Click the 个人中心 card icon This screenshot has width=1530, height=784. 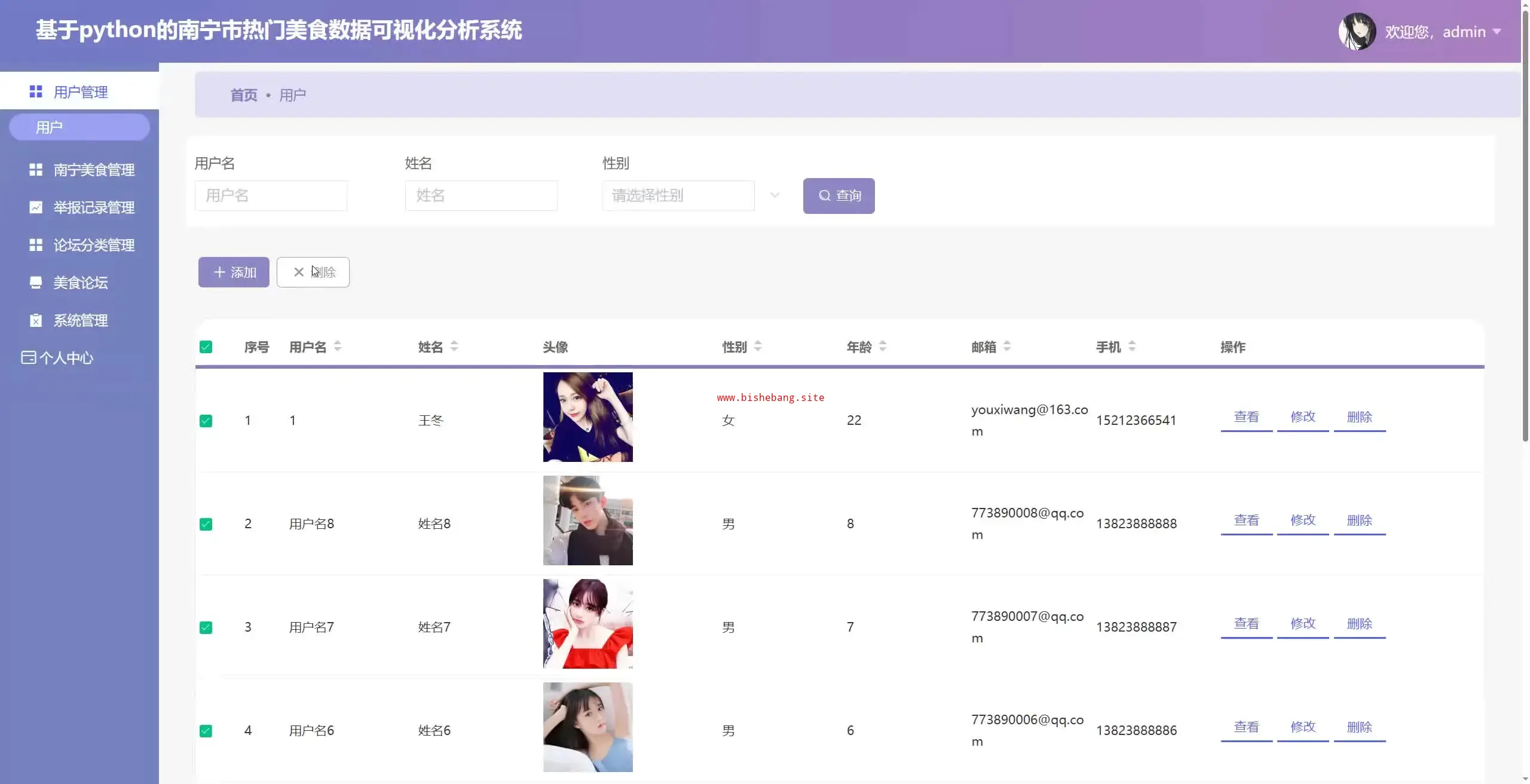28,357
